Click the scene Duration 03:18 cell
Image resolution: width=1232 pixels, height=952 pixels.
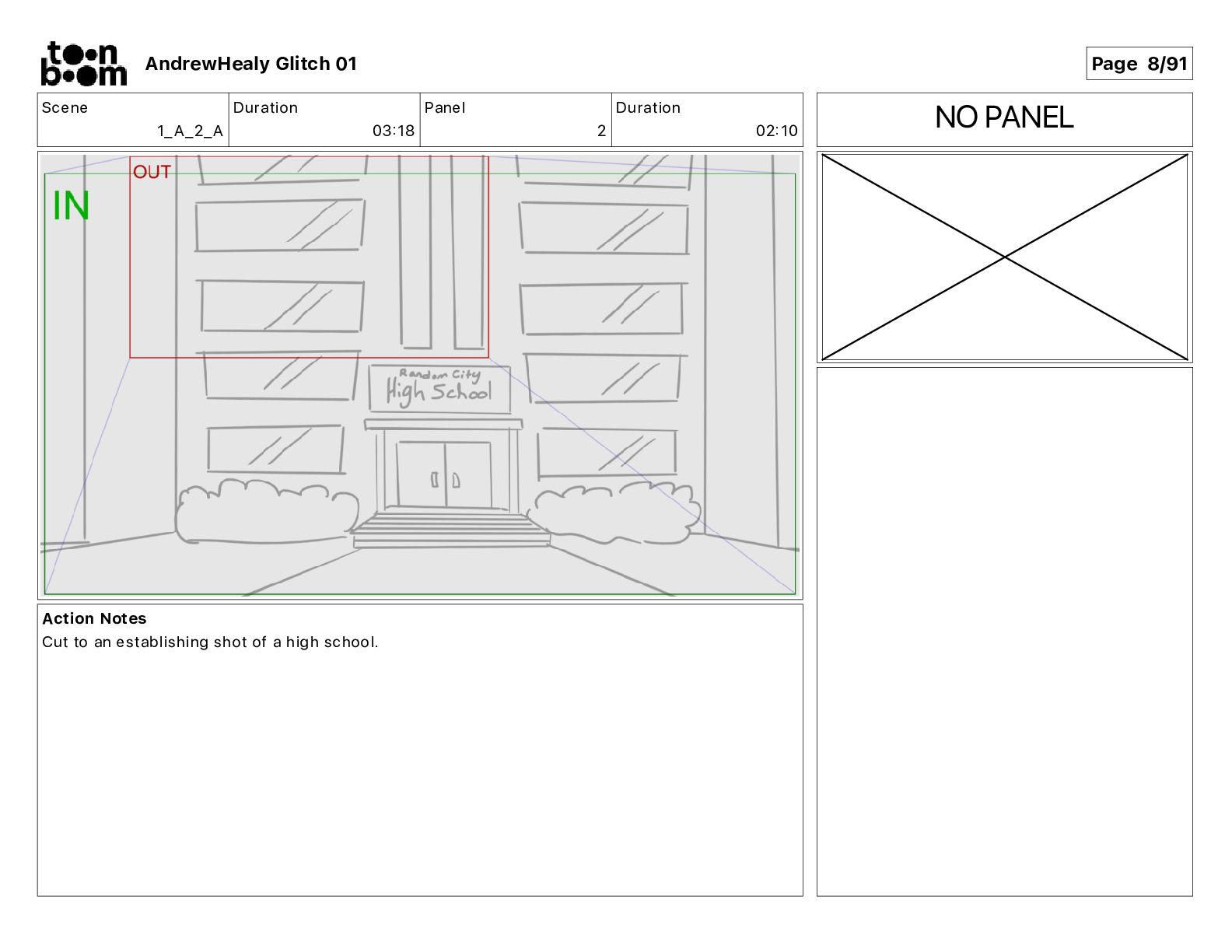pos(324,120)
